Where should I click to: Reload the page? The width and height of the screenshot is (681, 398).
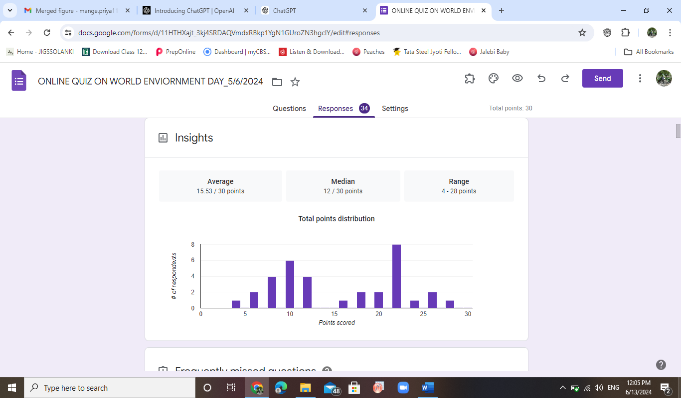tap(47, 33)
